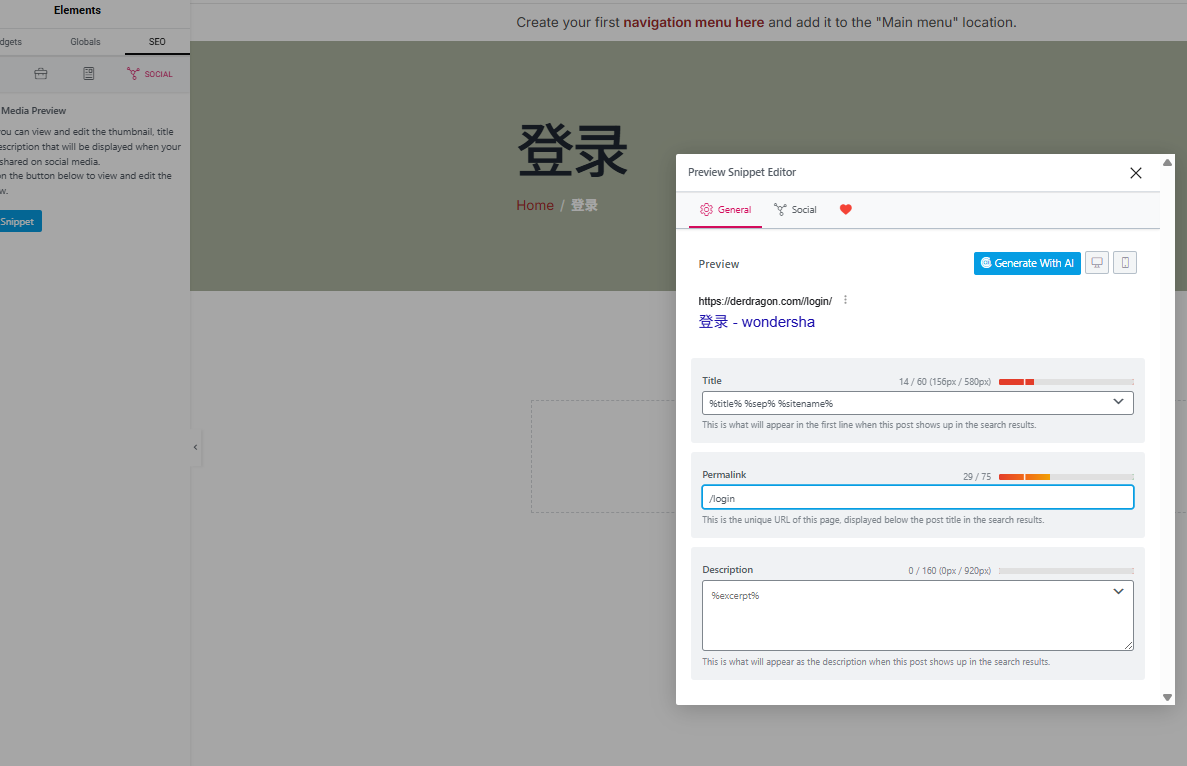The image size is (1187, 766).
Task: Expand Title variables dropdown arrow
Action: pos(1118,402)
